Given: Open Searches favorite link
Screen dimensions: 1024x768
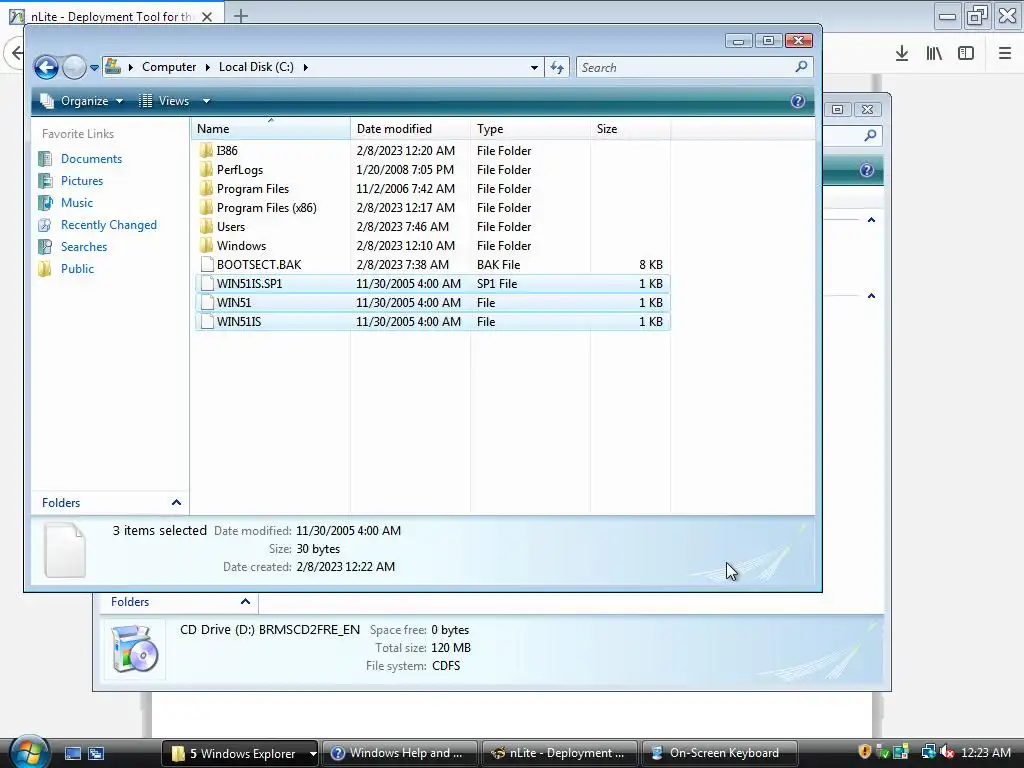Looking at the screenshot, I should pyautogui.click(x=84, y=247).
